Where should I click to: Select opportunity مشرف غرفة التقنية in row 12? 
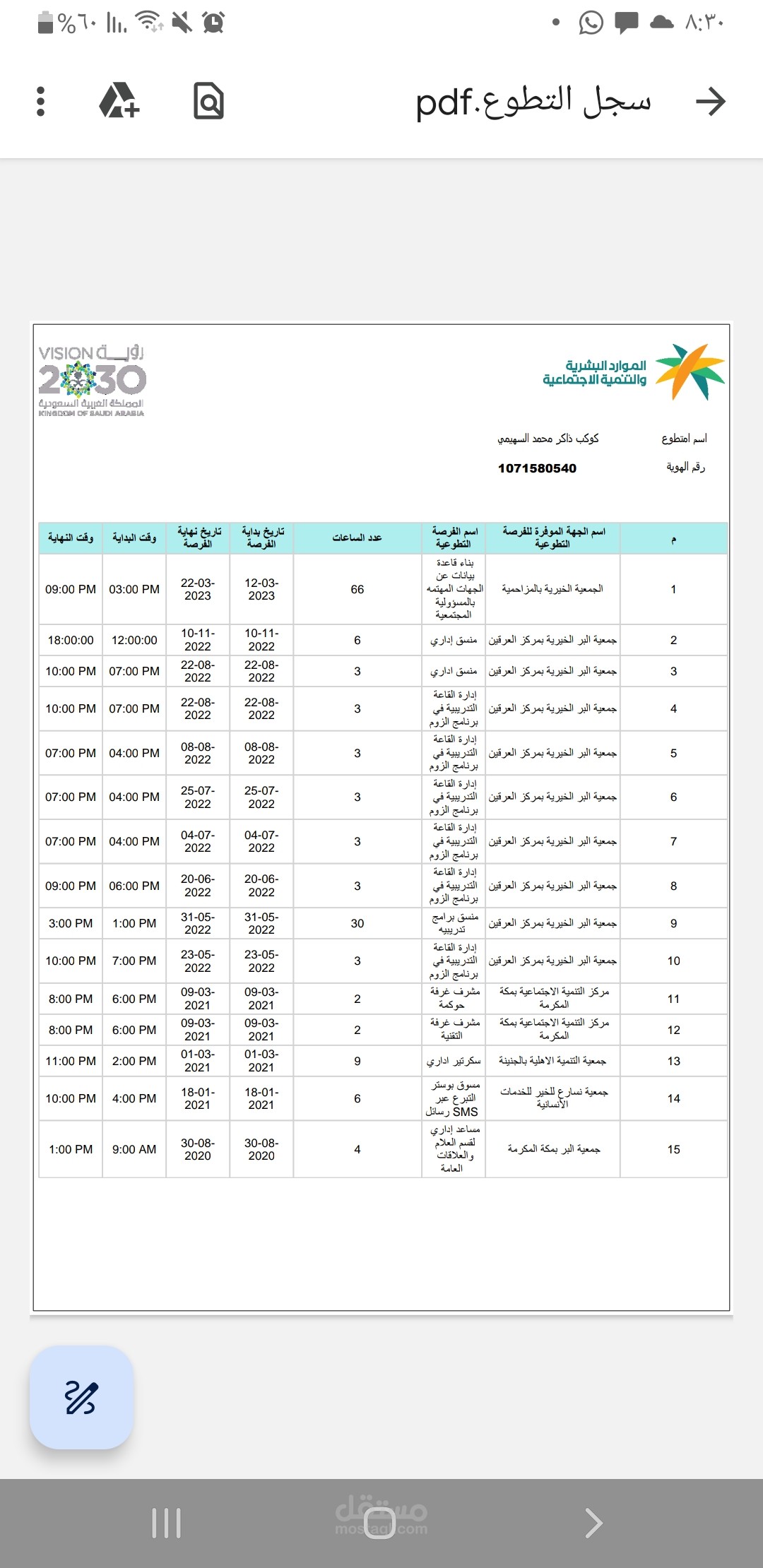click(454, 1029)
